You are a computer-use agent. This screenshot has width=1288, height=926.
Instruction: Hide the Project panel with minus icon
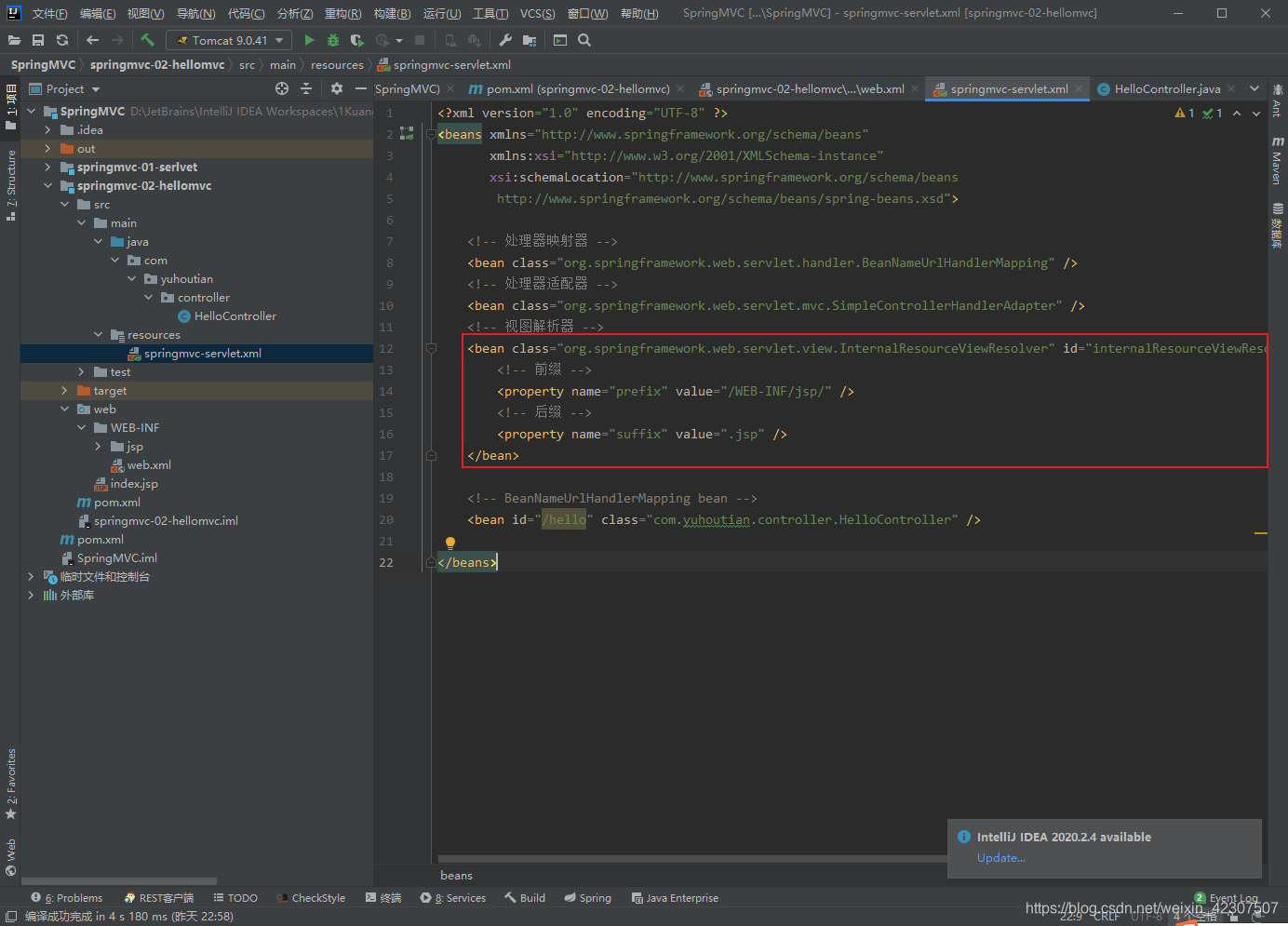pos(361,88)
